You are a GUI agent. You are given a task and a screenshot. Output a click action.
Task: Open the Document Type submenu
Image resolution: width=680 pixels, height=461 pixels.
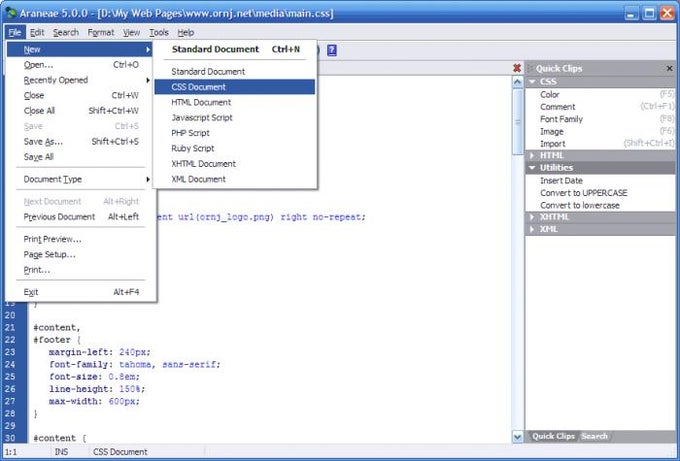(81, 179)
